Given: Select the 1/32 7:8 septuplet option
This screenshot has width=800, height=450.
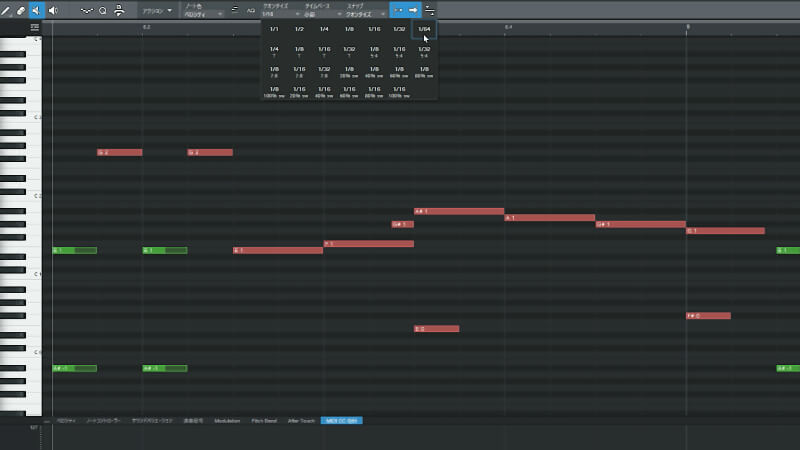Looking at the screenshot, I should 324,71.
